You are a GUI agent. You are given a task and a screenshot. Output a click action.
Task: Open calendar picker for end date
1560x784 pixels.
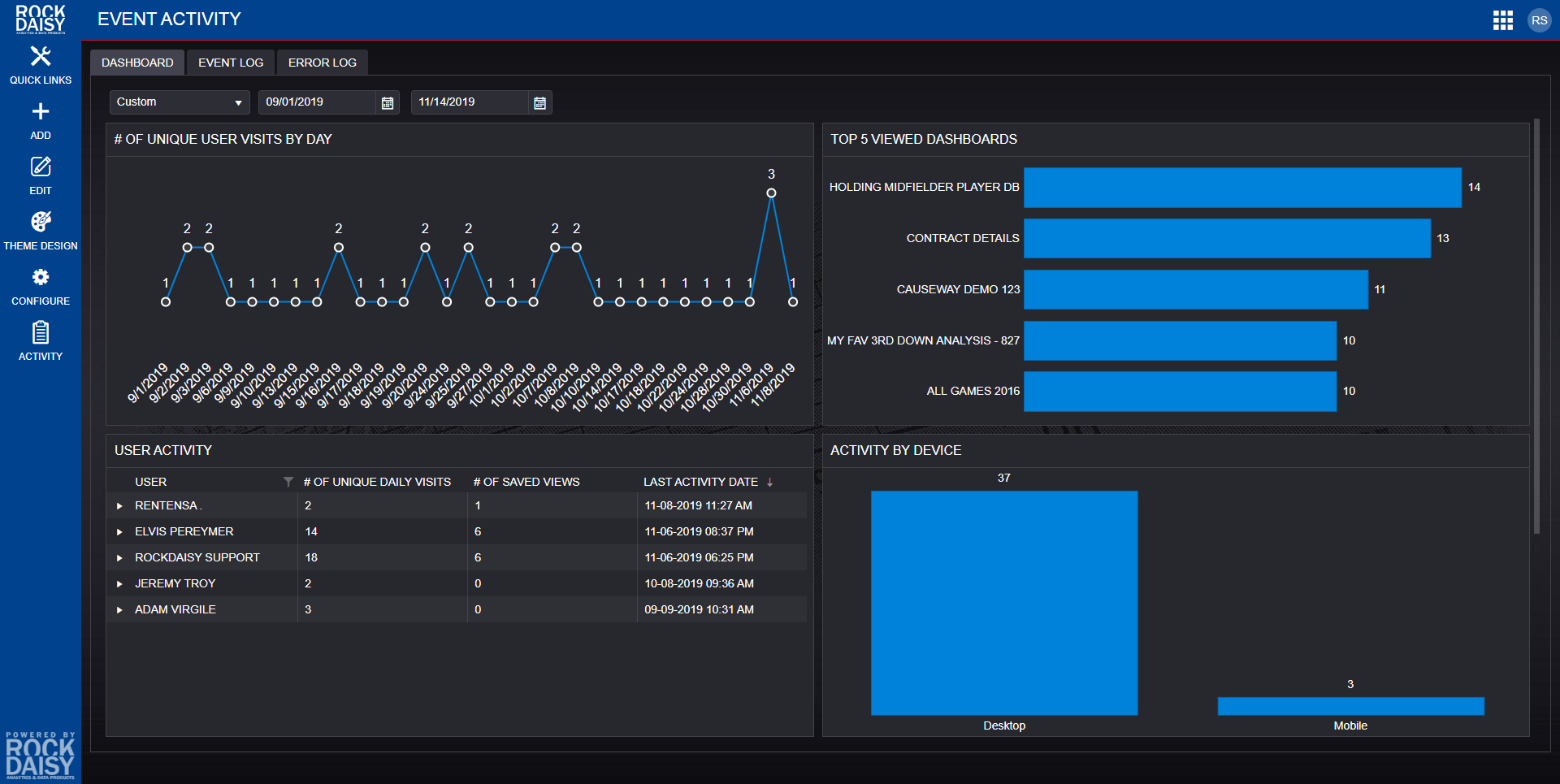pos(539,102)
